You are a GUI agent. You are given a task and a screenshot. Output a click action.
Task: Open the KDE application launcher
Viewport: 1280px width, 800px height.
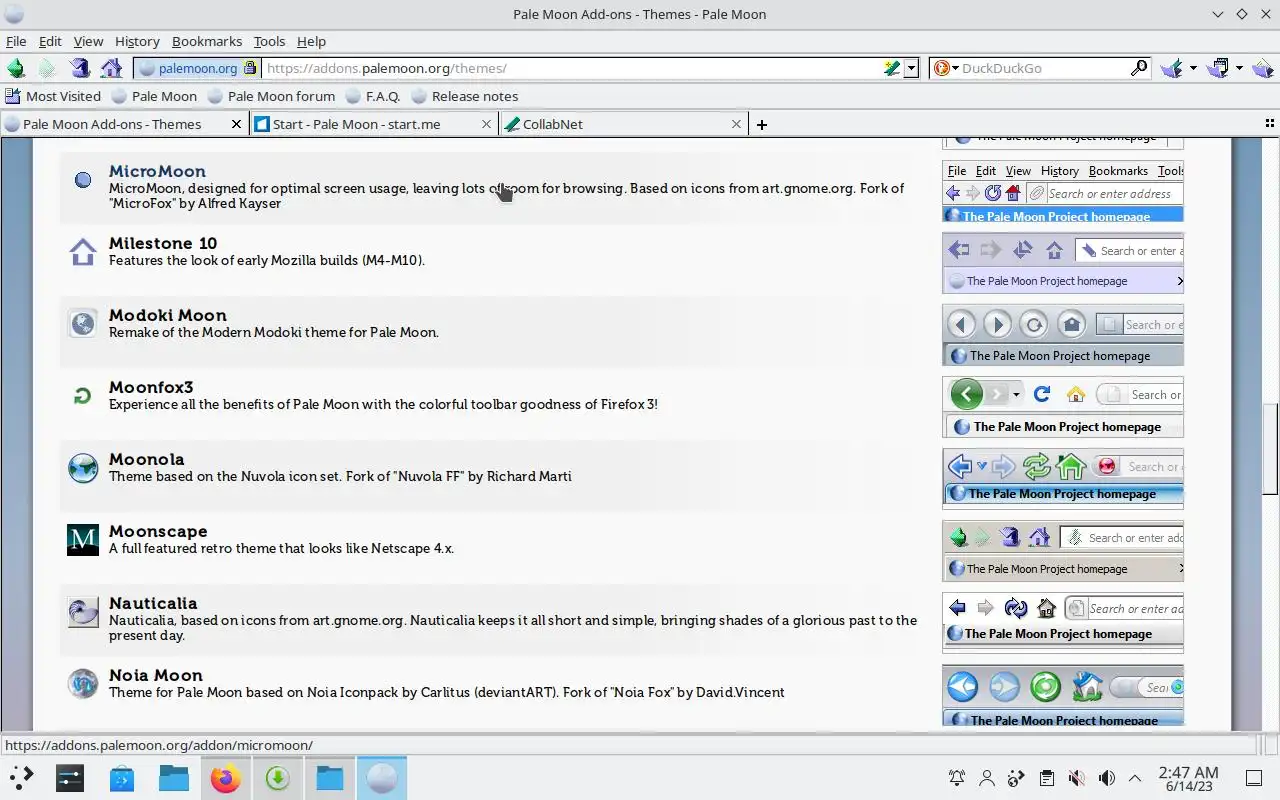[21, 777]
